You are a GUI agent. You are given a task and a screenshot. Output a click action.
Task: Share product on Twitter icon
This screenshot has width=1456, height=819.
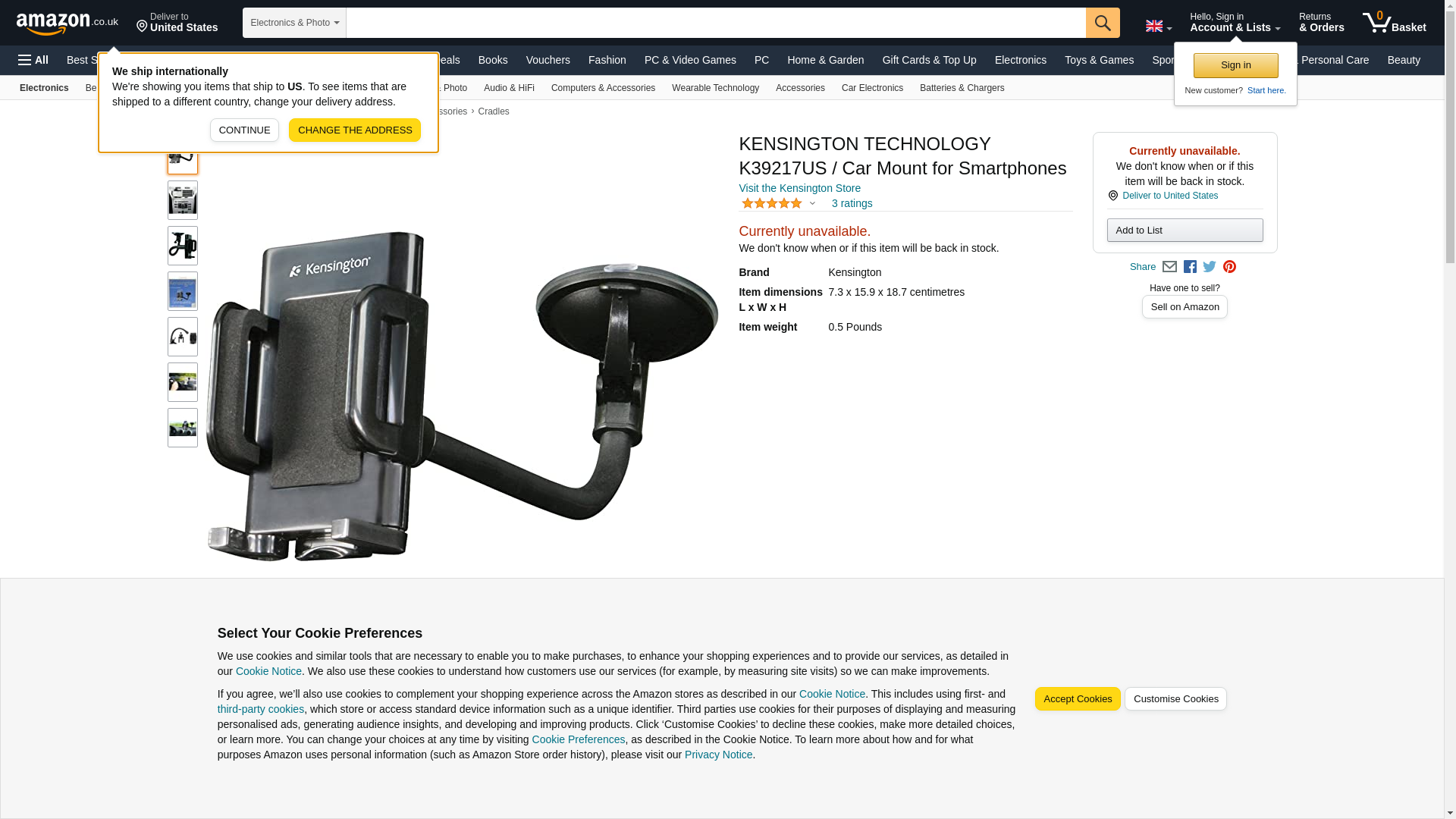1210,267
